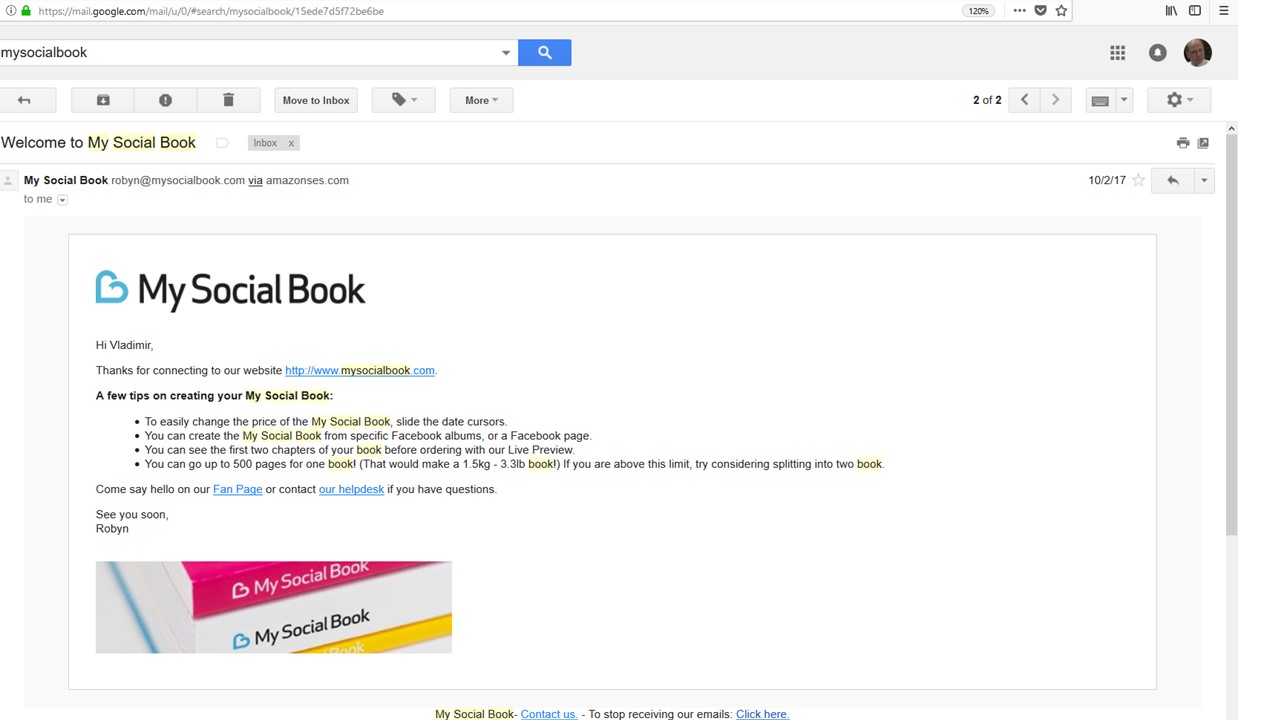Click in the mysocialbook search field
1280x720 pixels.
point(250,53)
